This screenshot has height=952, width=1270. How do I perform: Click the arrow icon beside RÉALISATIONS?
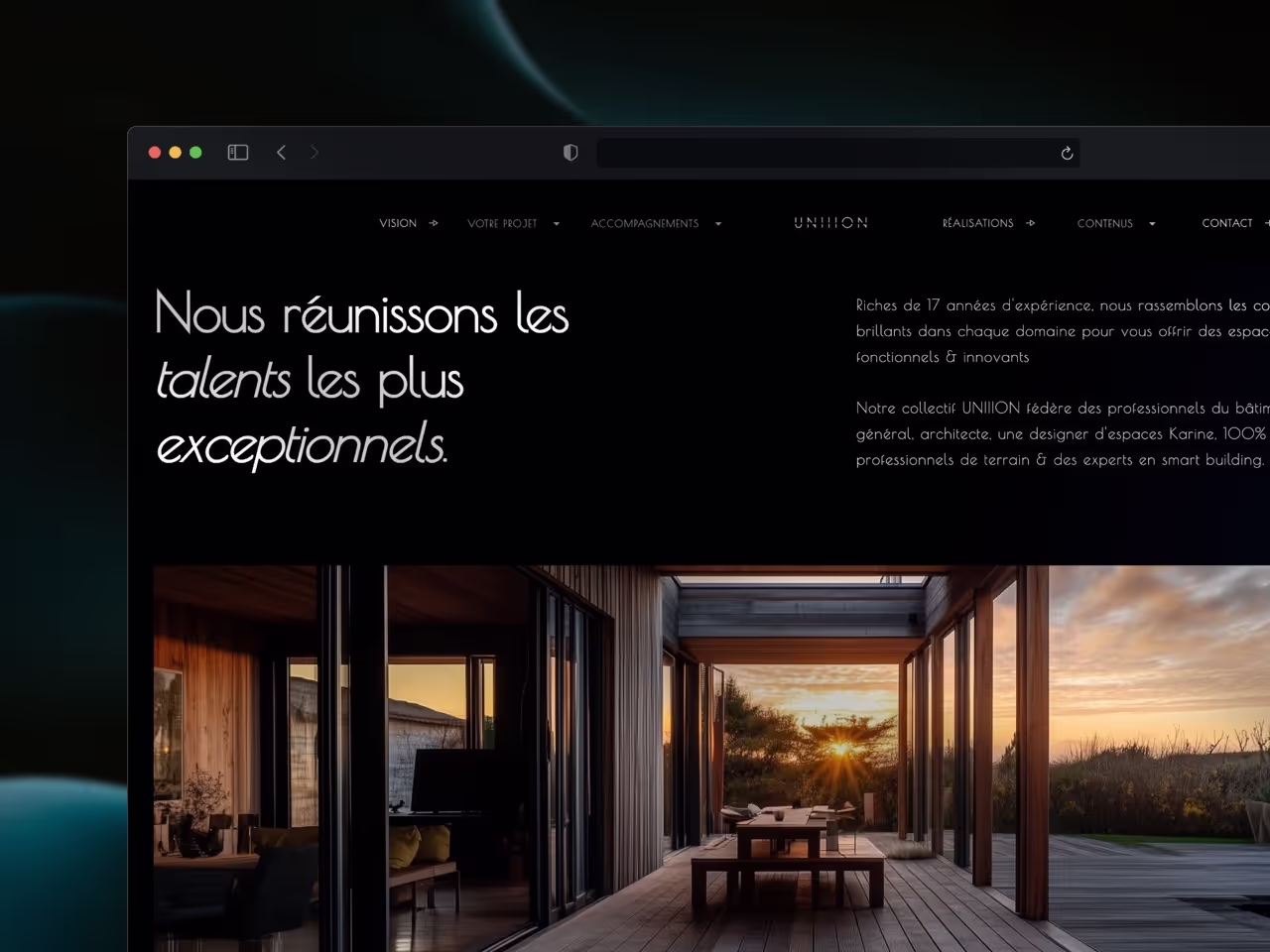[x=1030, y=223]
